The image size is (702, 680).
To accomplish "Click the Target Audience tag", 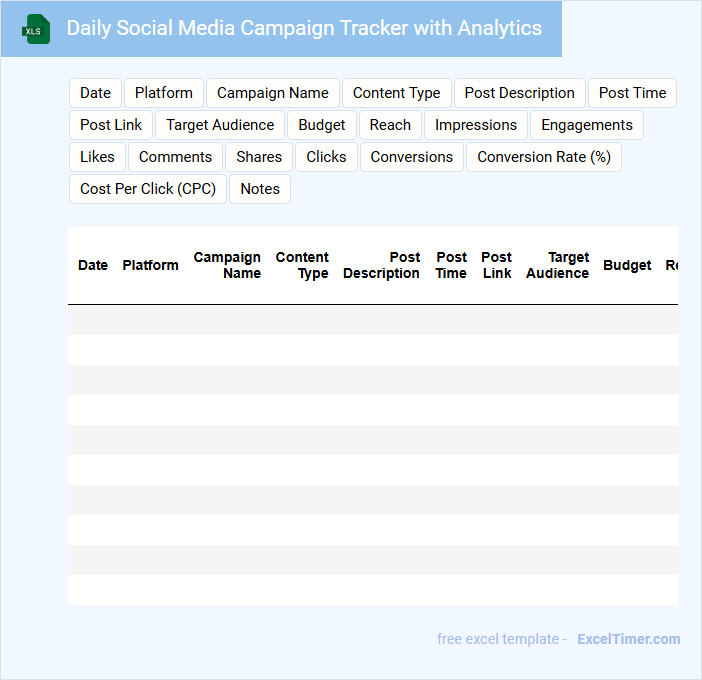I will (x=220, y=125).
